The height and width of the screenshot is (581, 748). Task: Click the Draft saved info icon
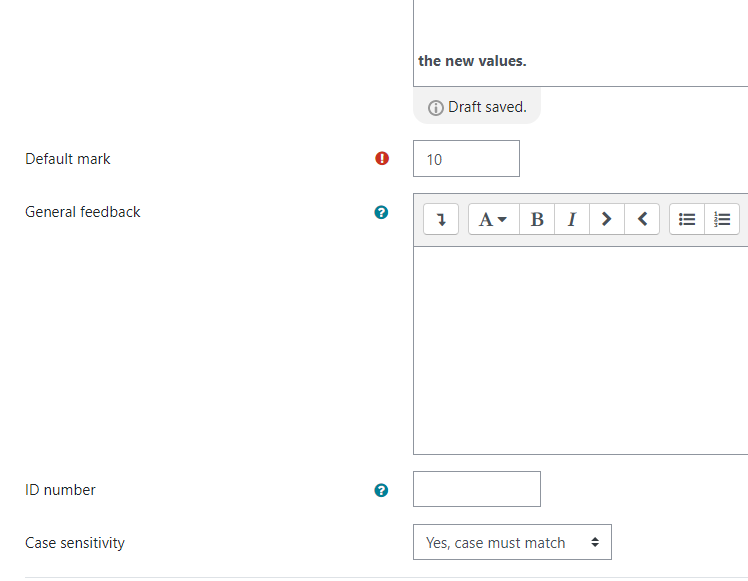pyautogui.click(x=435, y=108)
